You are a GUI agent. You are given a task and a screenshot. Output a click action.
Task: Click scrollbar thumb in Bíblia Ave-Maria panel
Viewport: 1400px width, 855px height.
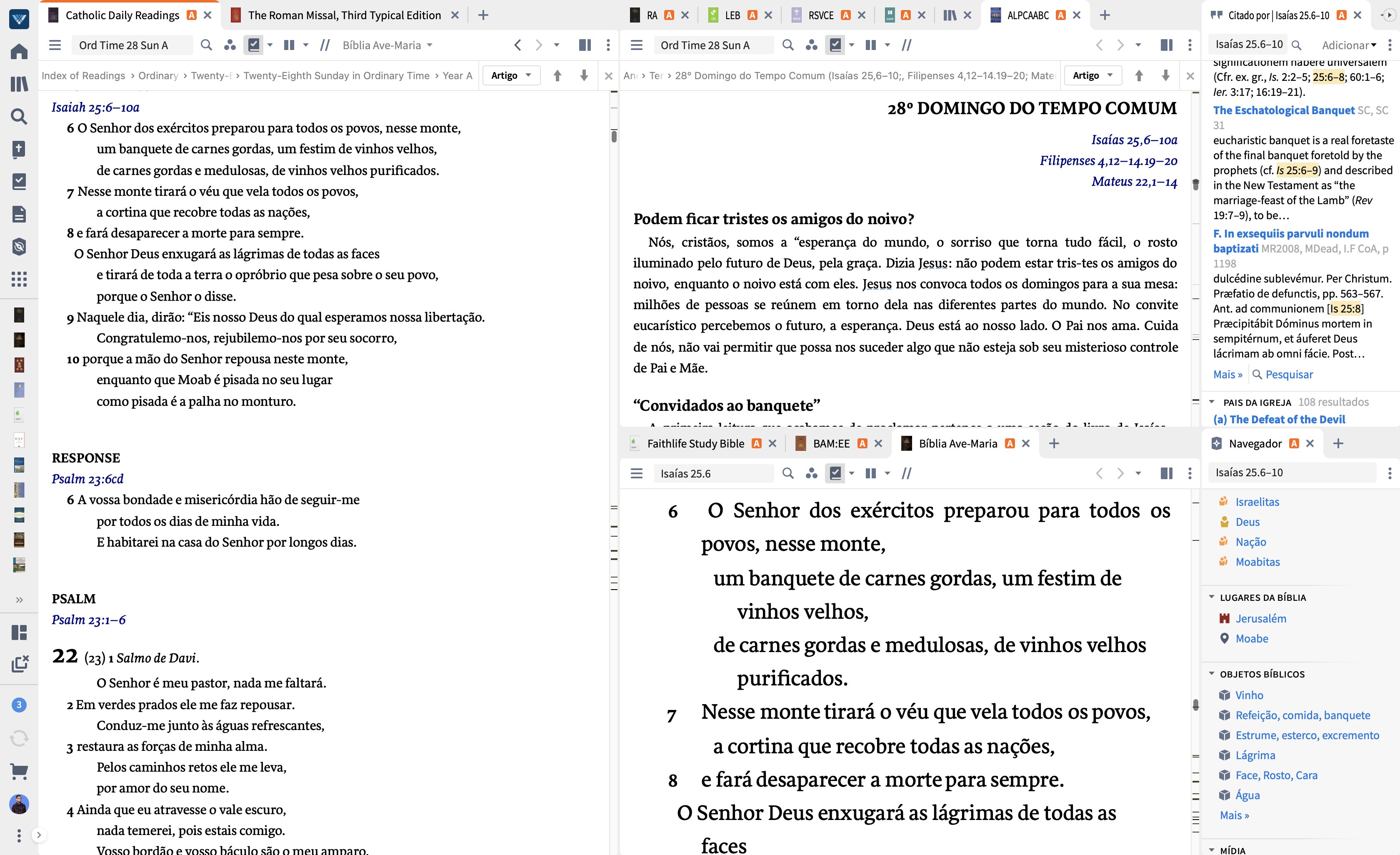tap(1195, 705)
